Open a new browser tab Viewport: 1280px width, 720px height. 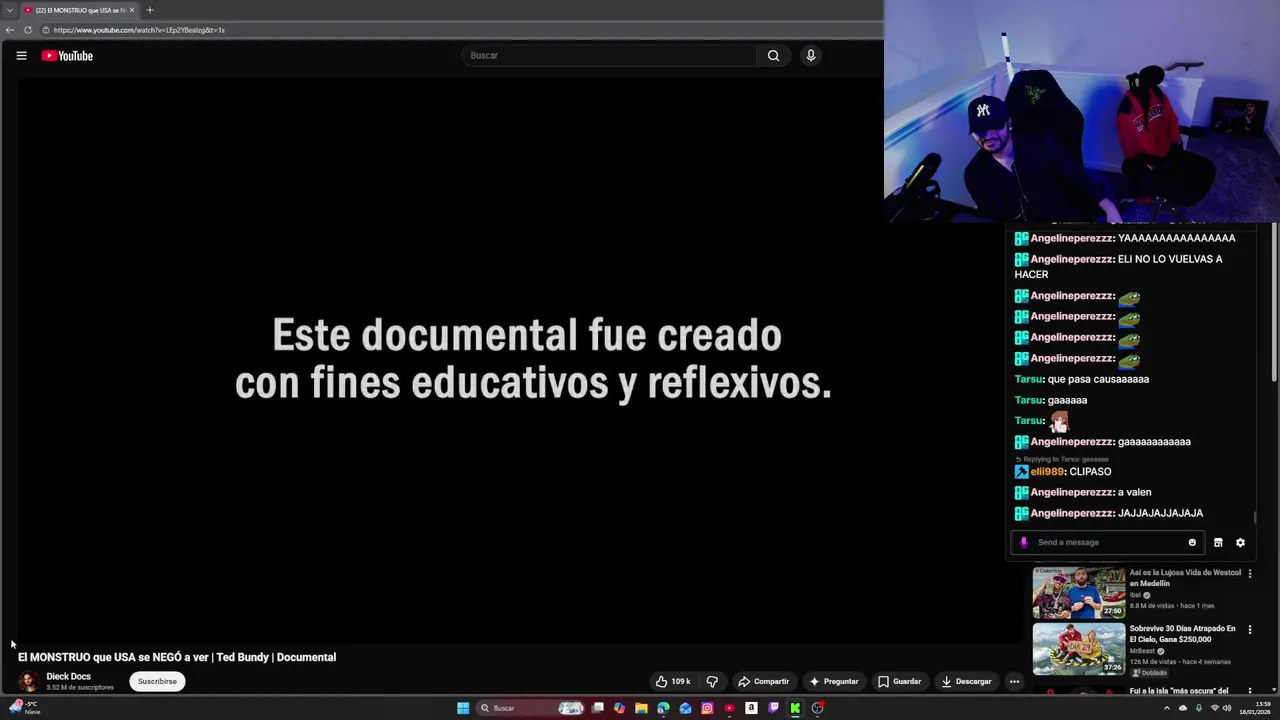[x=149, y=10]
